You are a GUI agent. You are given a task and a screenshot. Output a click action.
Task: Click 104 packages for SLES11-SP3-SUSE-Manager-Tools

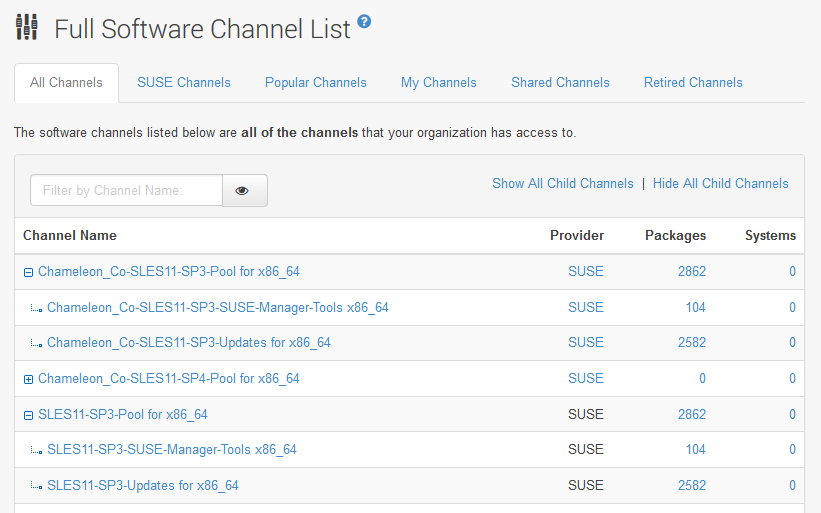pos(695,450)
